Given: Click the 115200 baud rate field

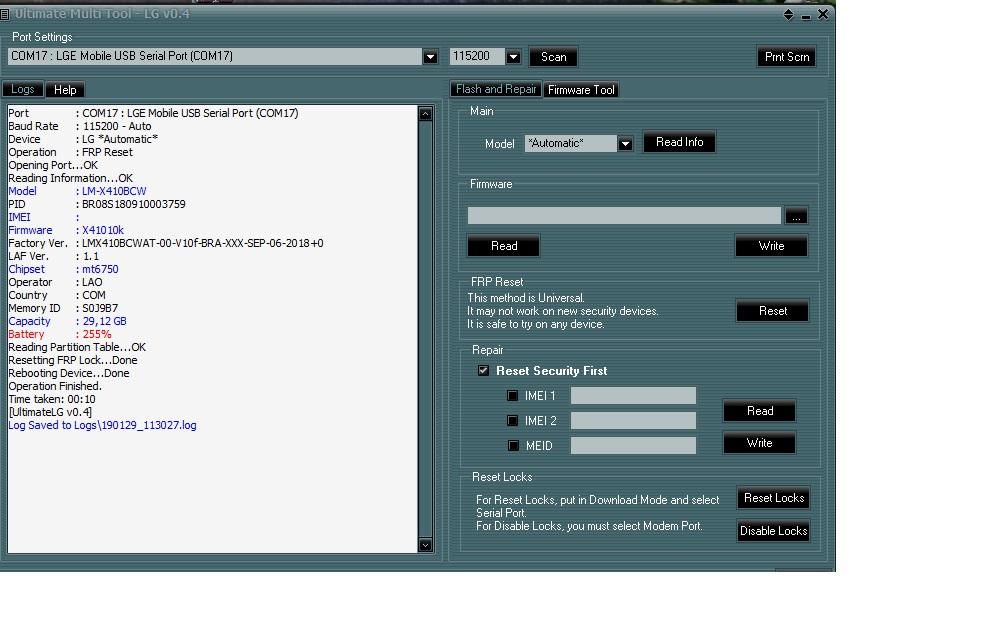Looking at the screenshot, I should pyautogui.click(x=477, y=57).
